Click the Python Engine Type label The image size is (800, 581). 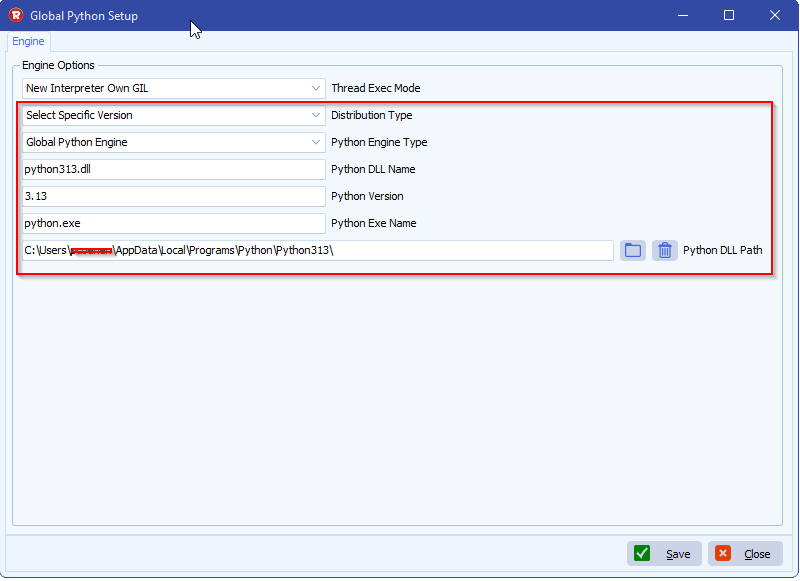coord(379,142)
